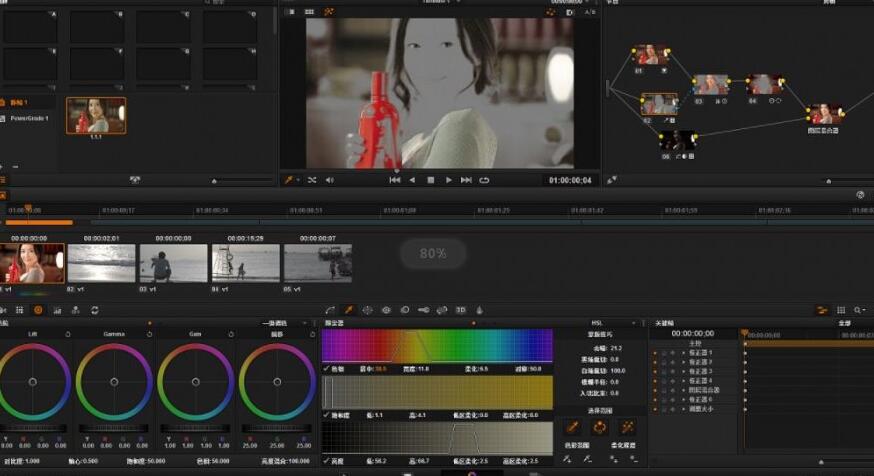The width and height of the screenshot is (874, 476).
Task: Click the viewer timecode 01:00:00:04
Action: coord(570,180)
